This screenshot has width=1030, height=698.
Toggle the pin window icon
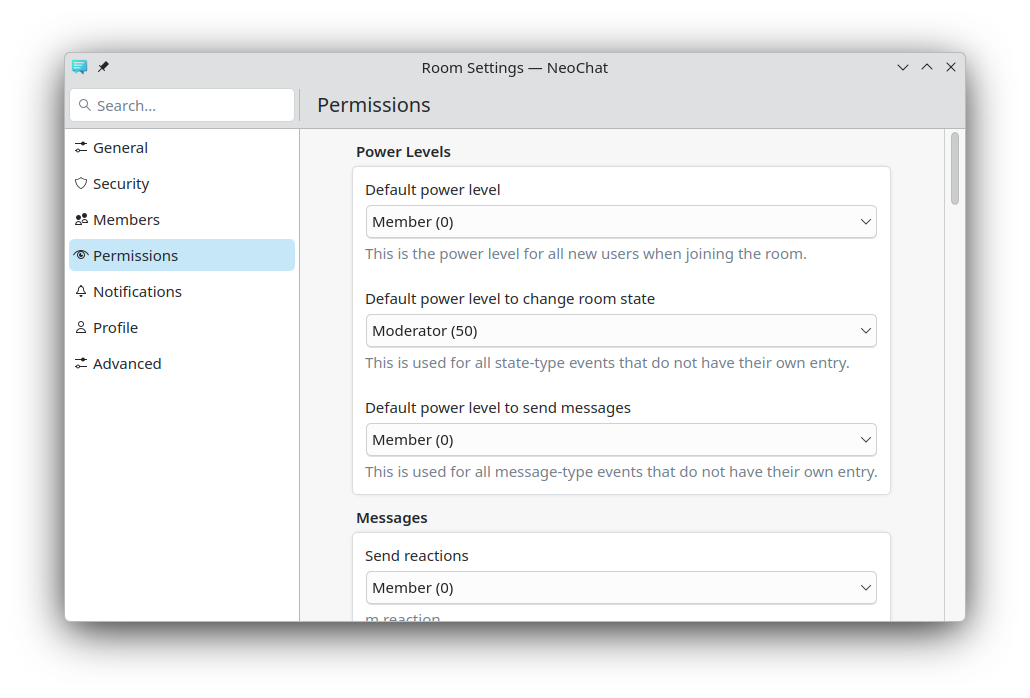tap(103, 67)
